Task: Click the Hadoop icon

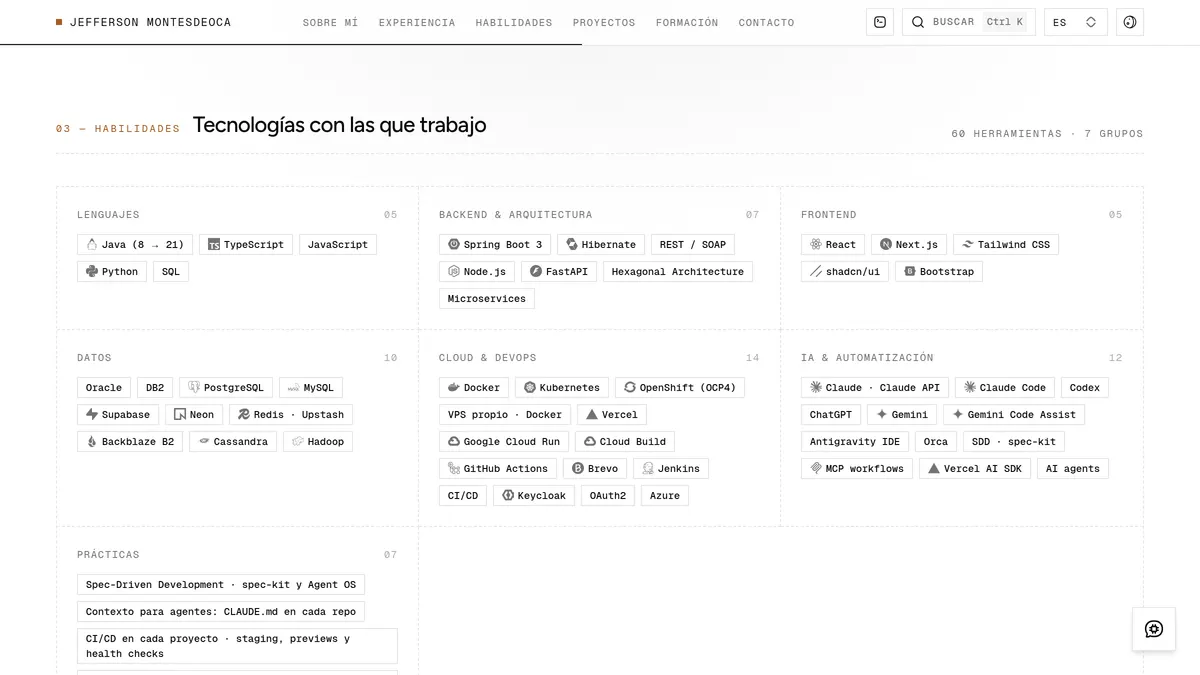Action: [x=298, y=441]
